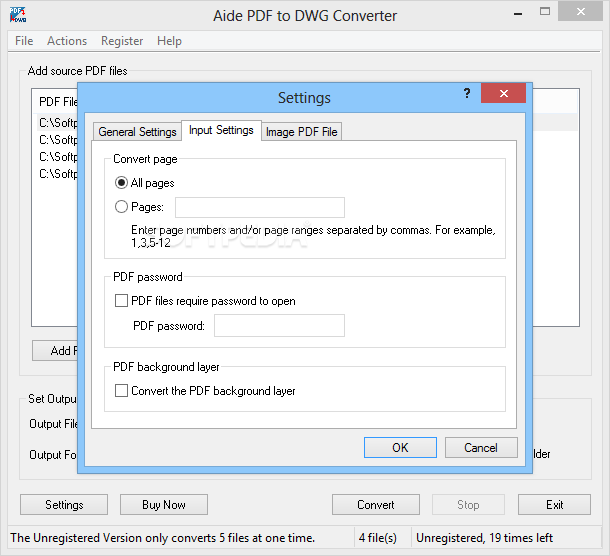Click the Stop button
Viewport: 610px width, 556px height.
click(468, 505)
